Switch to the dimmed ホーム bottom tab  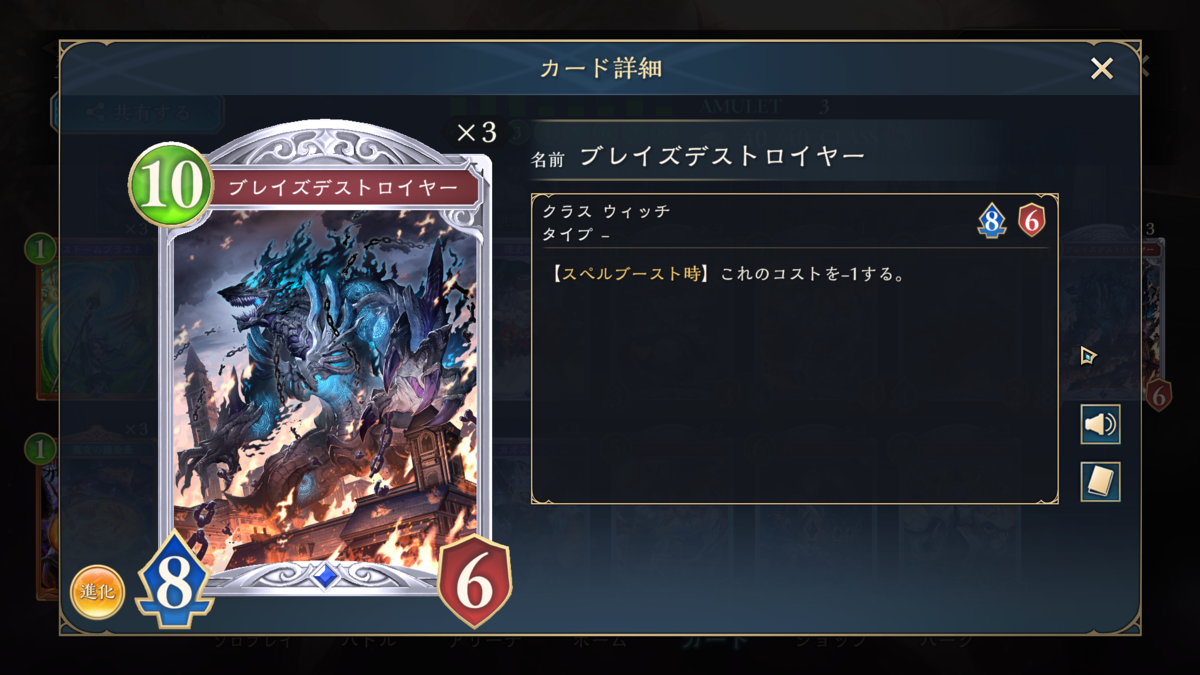(600, 641)
